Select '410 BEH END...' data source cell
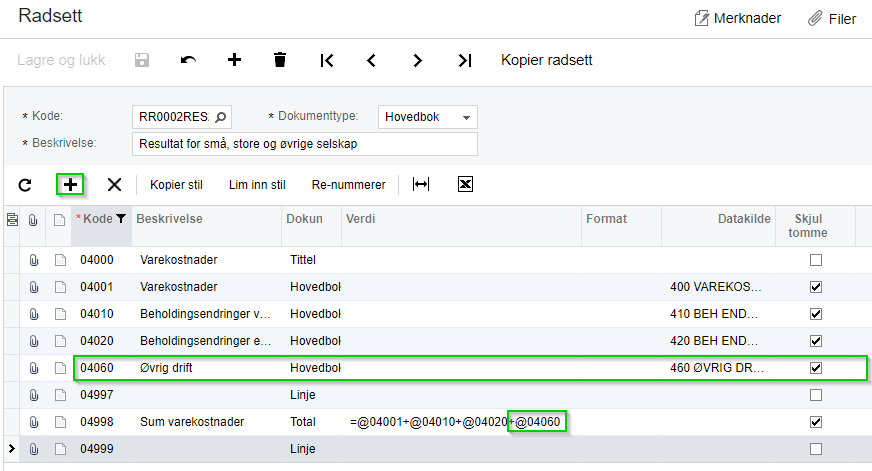872x471 pixels. 718,314
